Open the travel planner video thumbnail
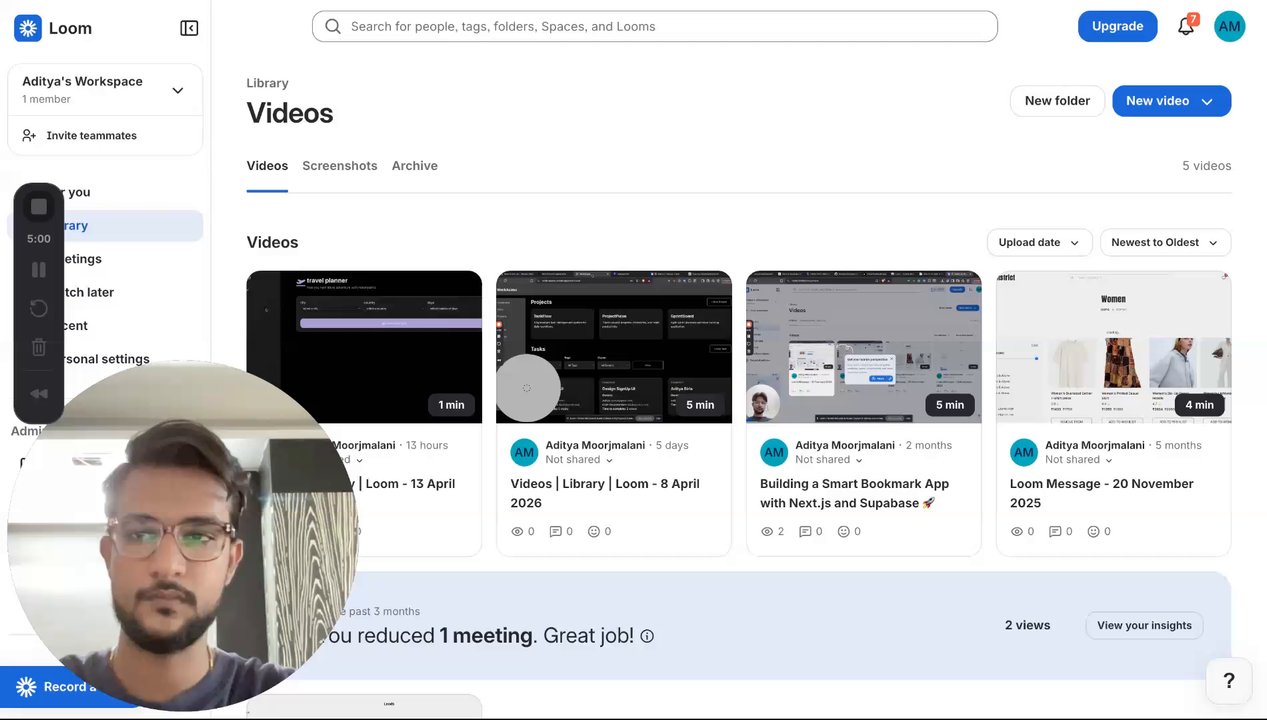 (x=364, y=347)
